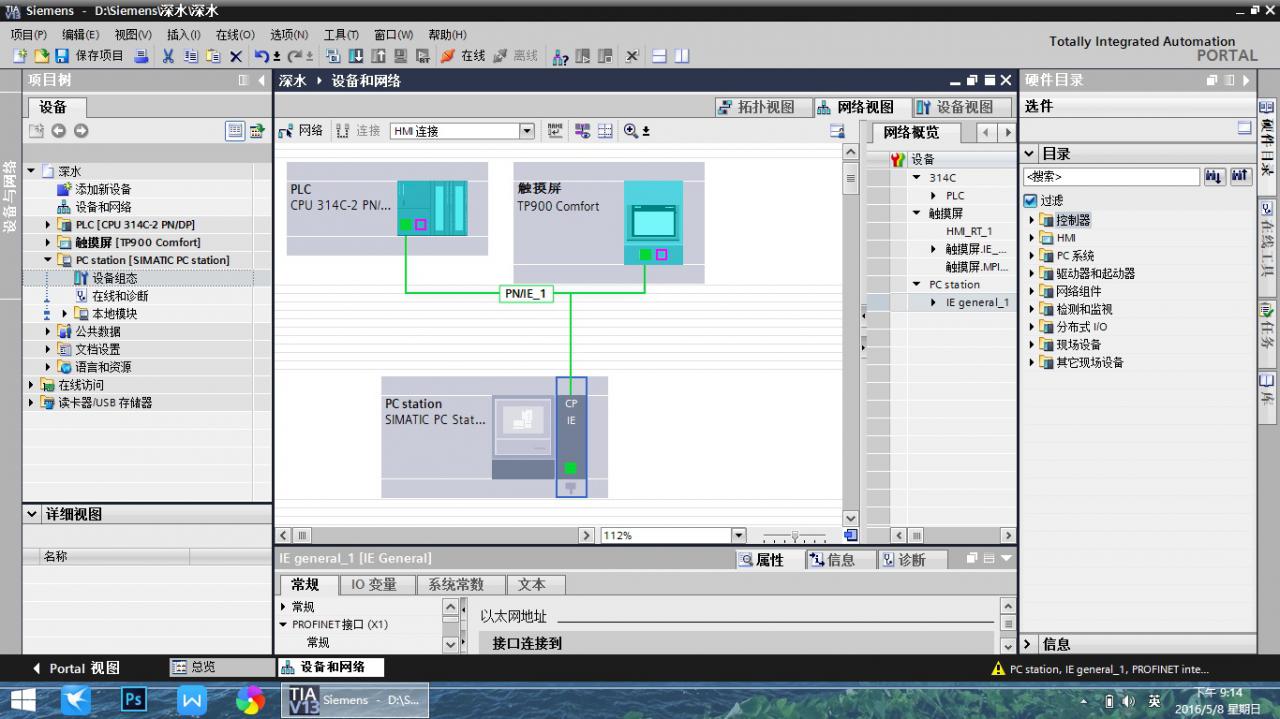1280x719 pixels.
Task: Expand the catalog Information section
Action: point(1028,644)
